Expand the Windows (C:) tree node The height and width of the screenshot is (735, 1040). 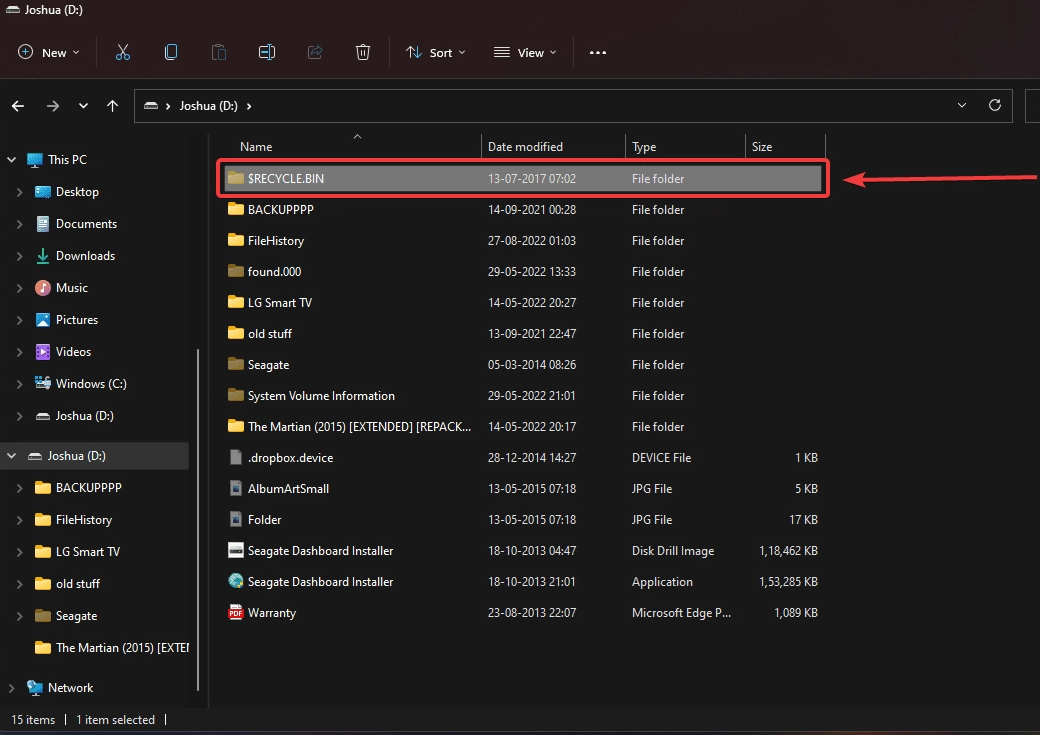pos(19,383)
